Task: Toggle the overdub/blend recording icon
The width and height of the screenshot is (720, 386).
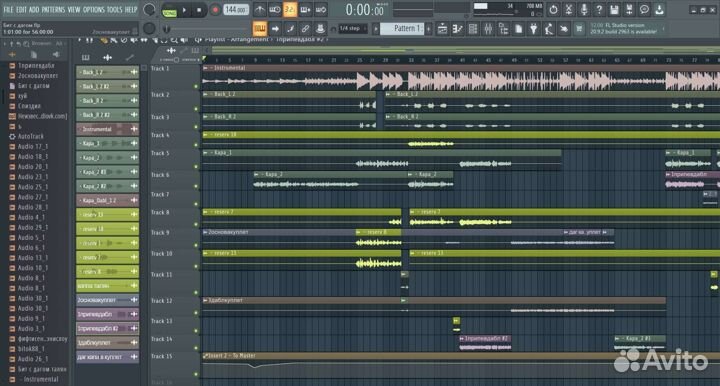Action: coord(305,10)
